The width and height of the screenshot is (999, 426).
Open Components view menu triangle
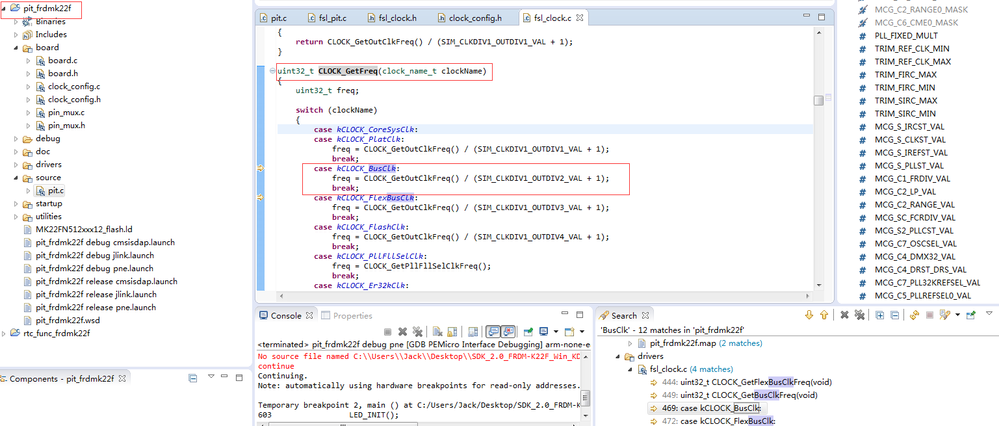(x=212, y=378)
